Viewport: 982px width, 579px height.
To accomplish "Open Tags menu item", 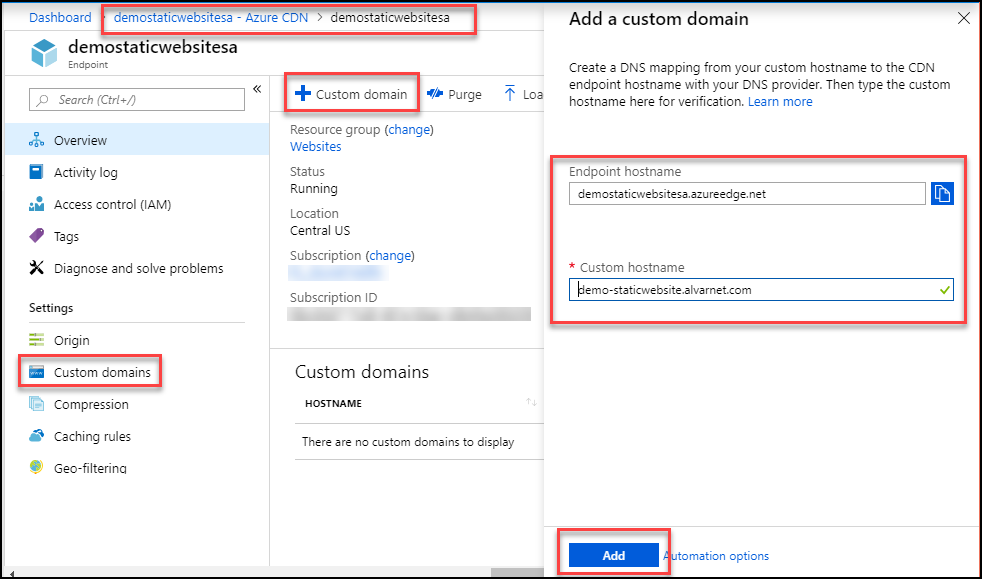I will [66, 236].
